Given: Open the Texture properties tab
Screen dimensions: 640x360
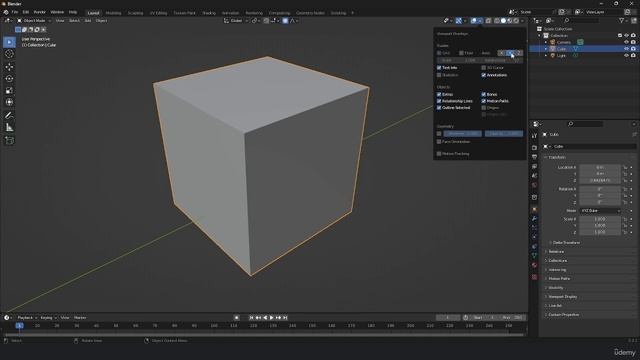Looking at the screenshot, I should coord(534,277).
